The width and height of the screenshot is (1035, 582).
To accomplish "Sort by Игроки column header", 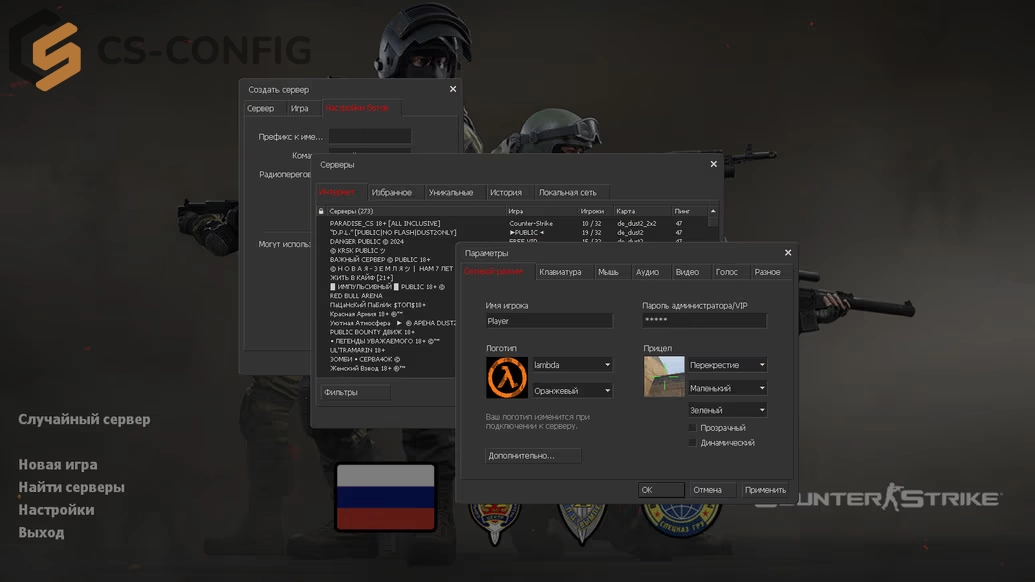I will pyautogui.click(x=596, y=211).
